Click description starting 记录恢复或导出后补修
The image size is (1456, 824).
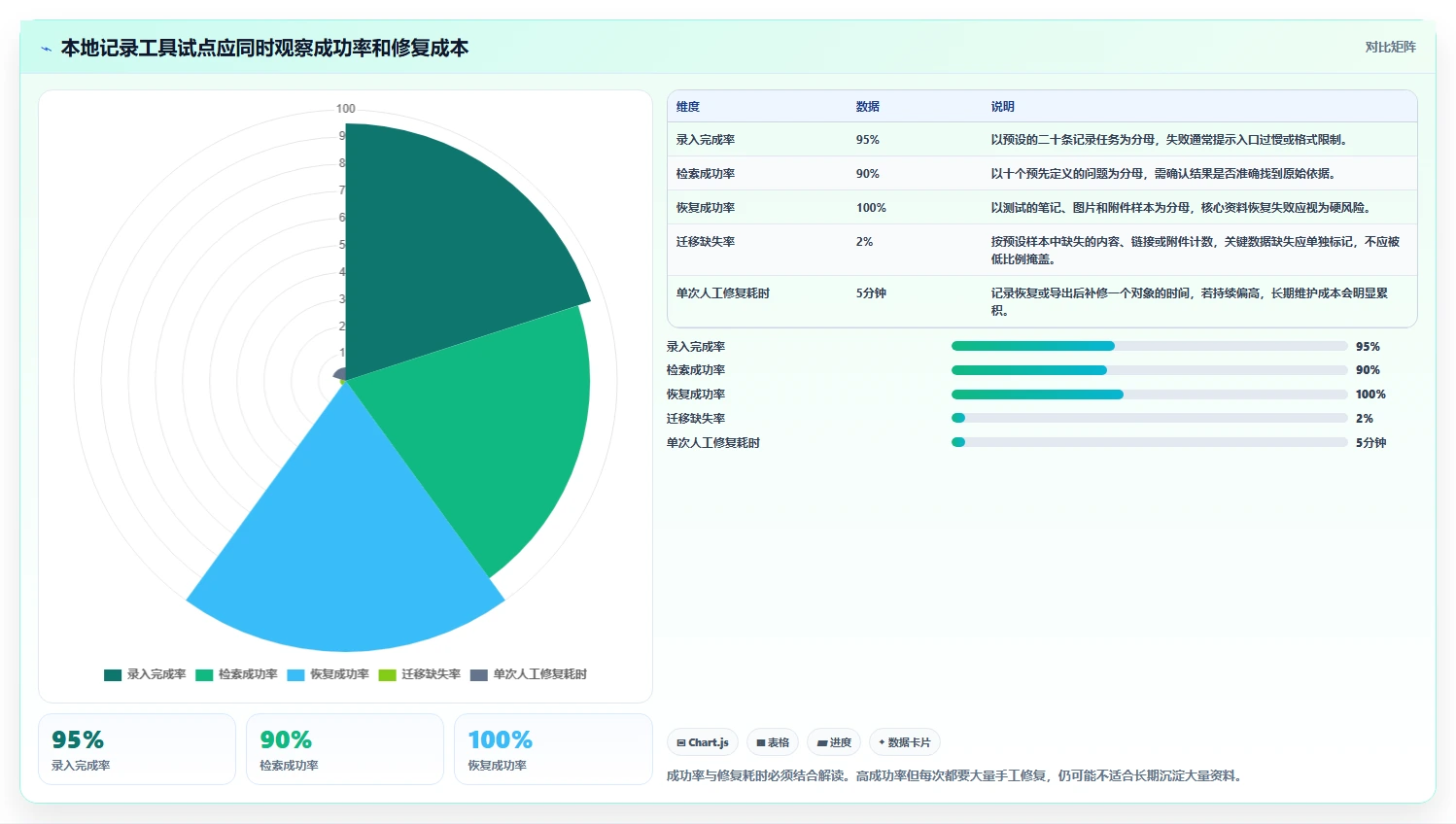(x=1190, y=302)
